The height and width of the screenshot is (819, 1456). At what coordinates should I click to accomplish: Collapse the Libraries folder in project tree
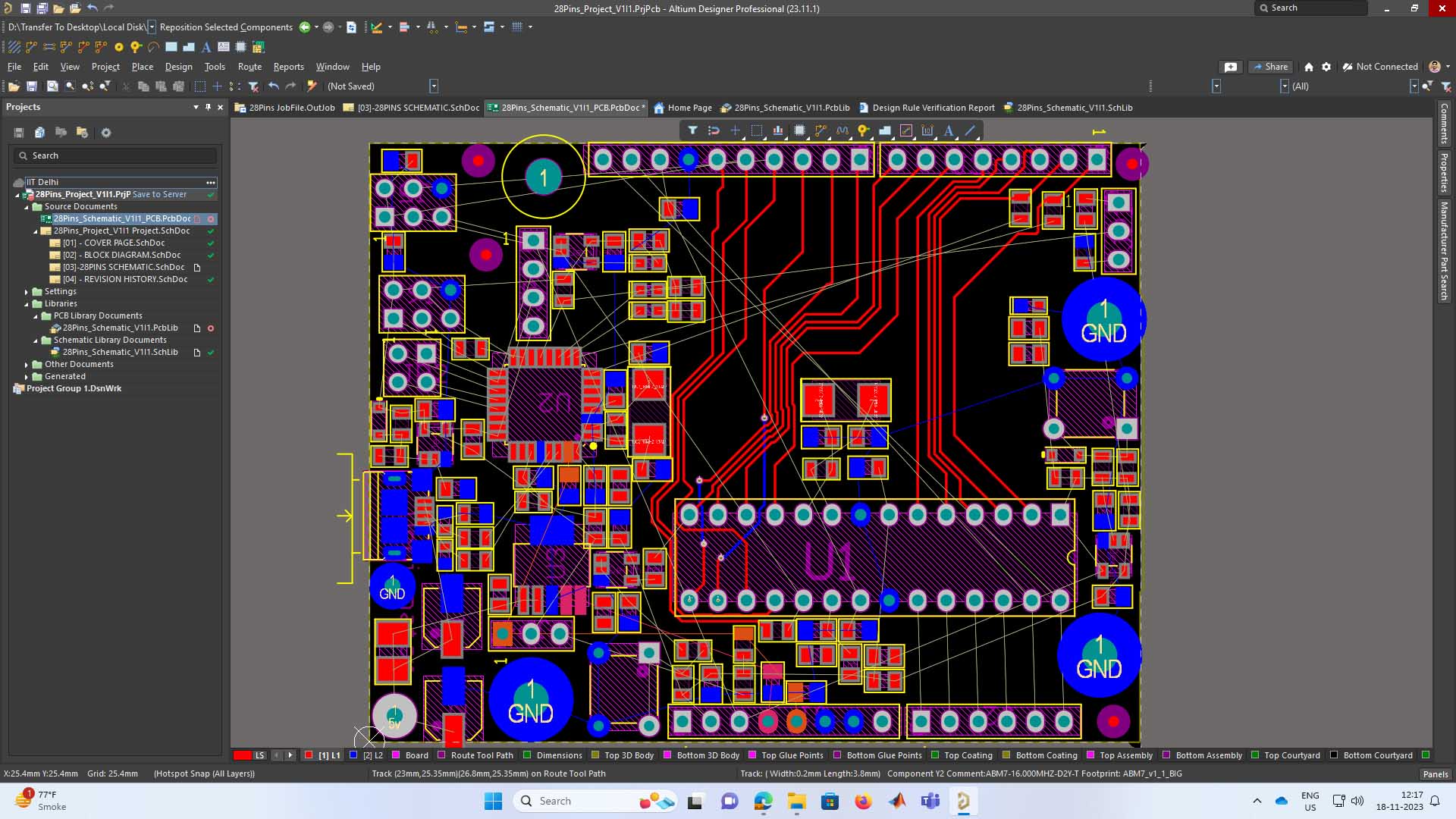[x=27, y=303]
